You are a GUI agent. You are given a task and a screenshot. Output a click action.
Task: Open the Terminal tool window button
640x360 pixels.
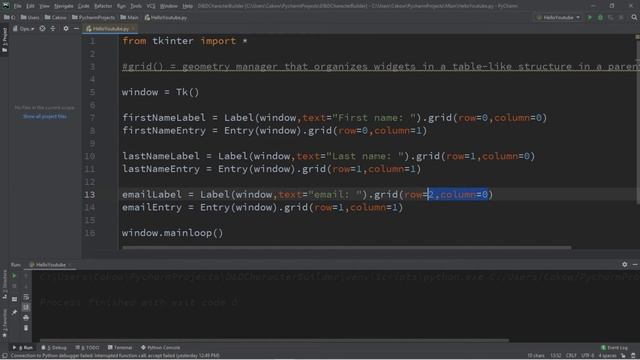click(120, 348)
